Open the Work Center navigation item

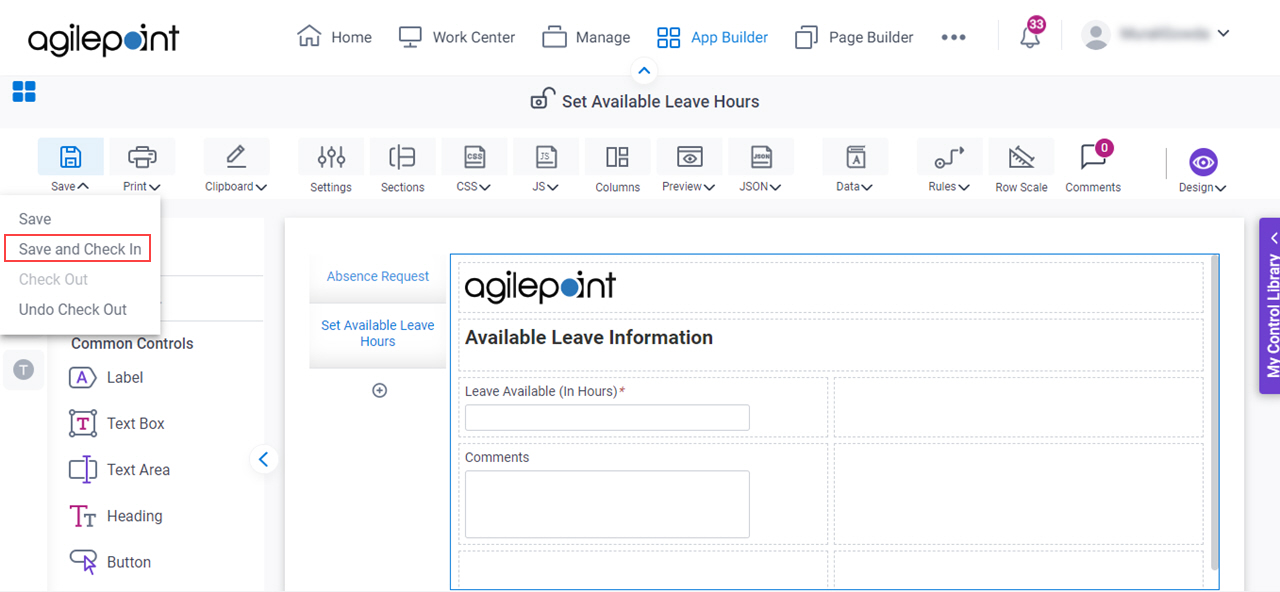click(x=457, y=37)
